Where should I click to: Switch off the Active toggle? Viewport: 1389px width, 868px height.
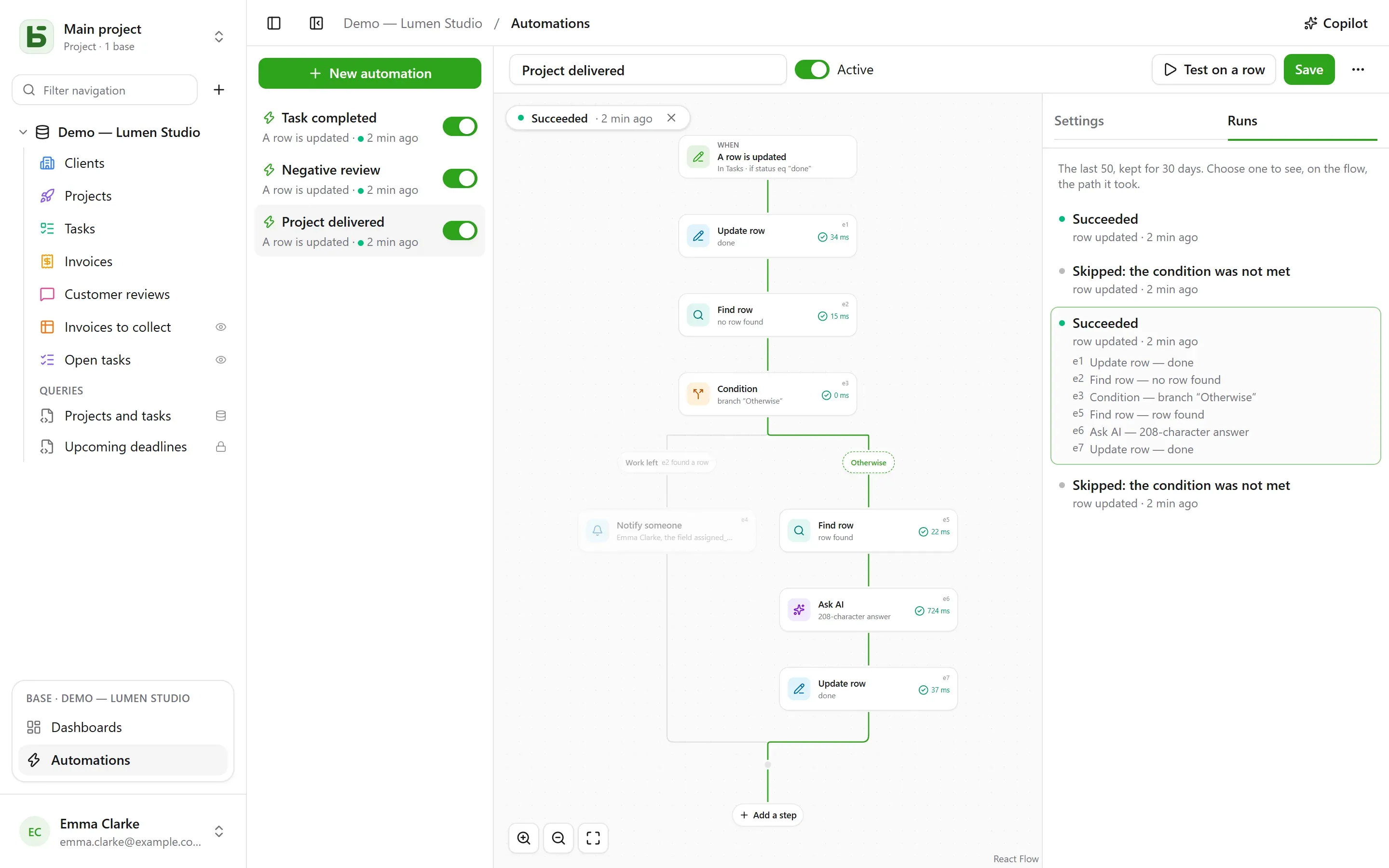click(x=812, y=69)
